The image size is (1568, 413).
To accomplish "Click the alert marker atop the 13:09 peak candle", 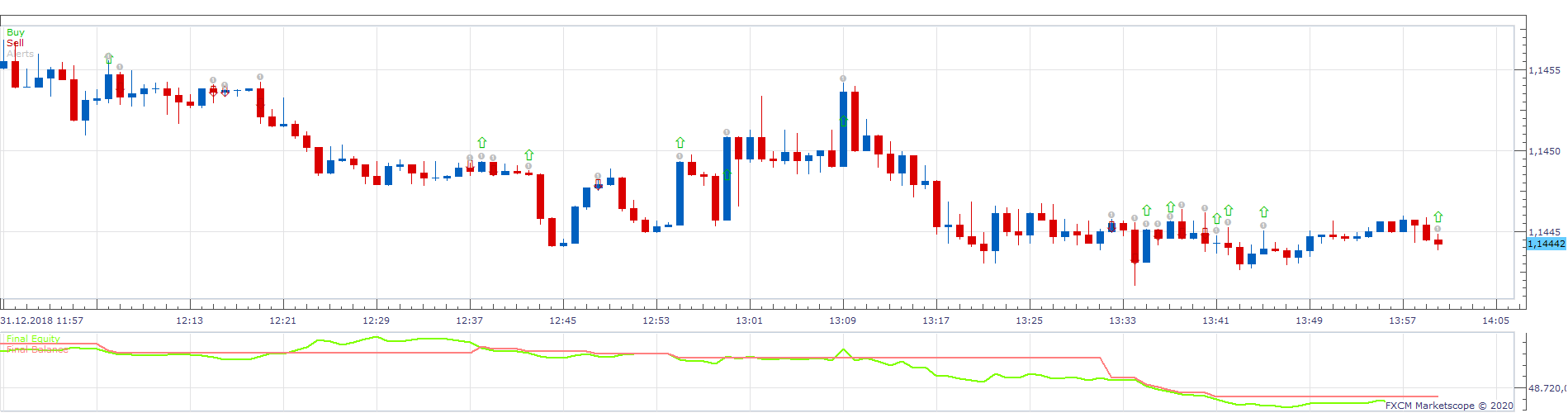I will click(843, 78).
